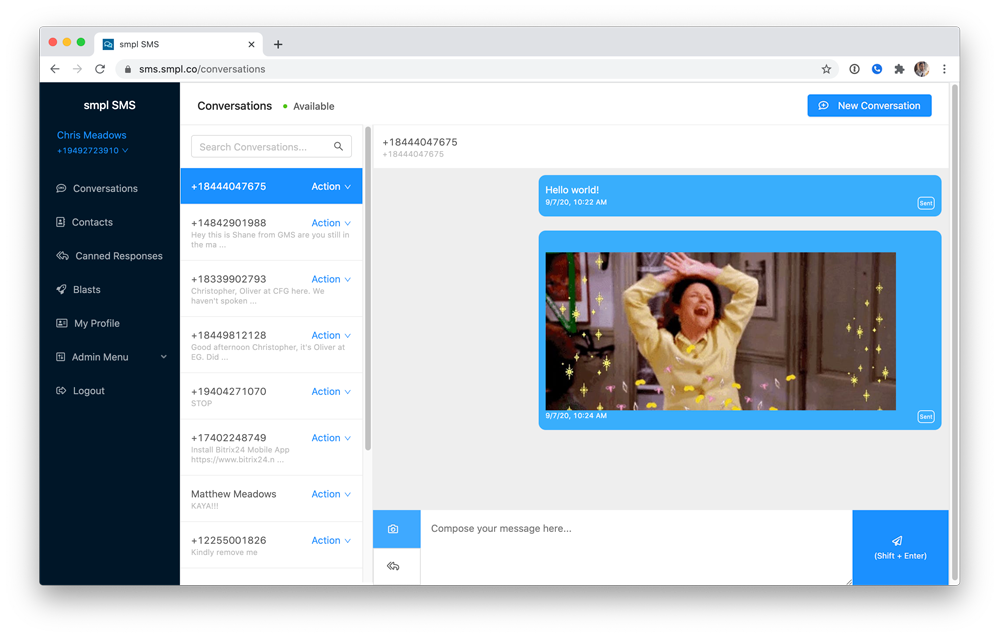
Task: Click Logout in the sidebar
Action: point(88,391)
